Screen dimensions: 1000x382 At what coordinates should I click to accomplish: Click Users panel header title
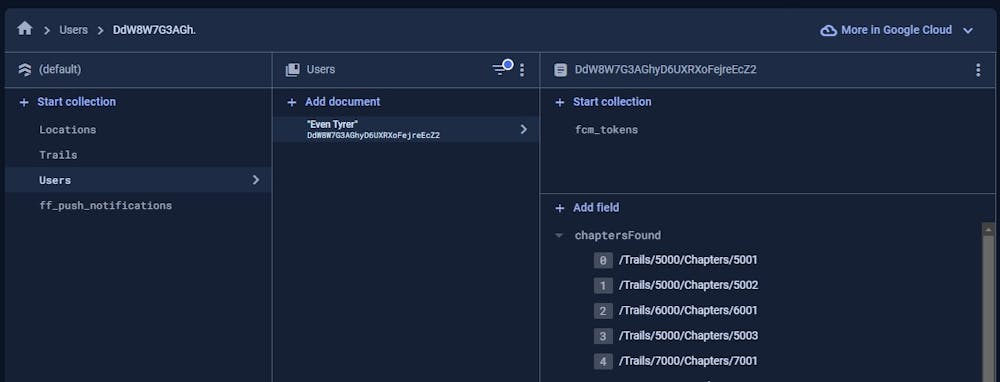tap(321, 70)
